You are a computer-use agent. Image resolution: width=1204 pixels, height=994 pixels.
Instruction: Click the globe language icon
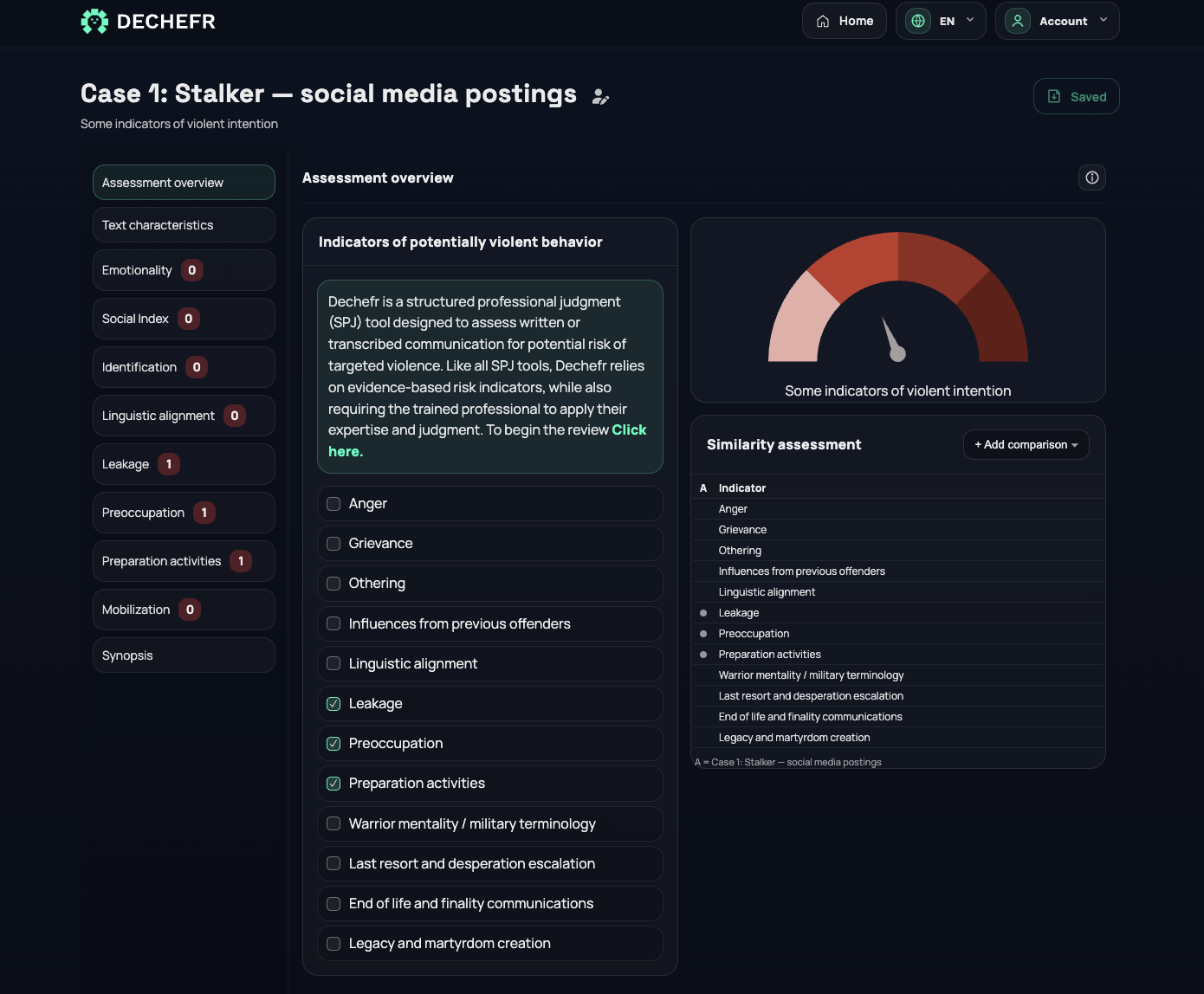[x=918, y=21]
